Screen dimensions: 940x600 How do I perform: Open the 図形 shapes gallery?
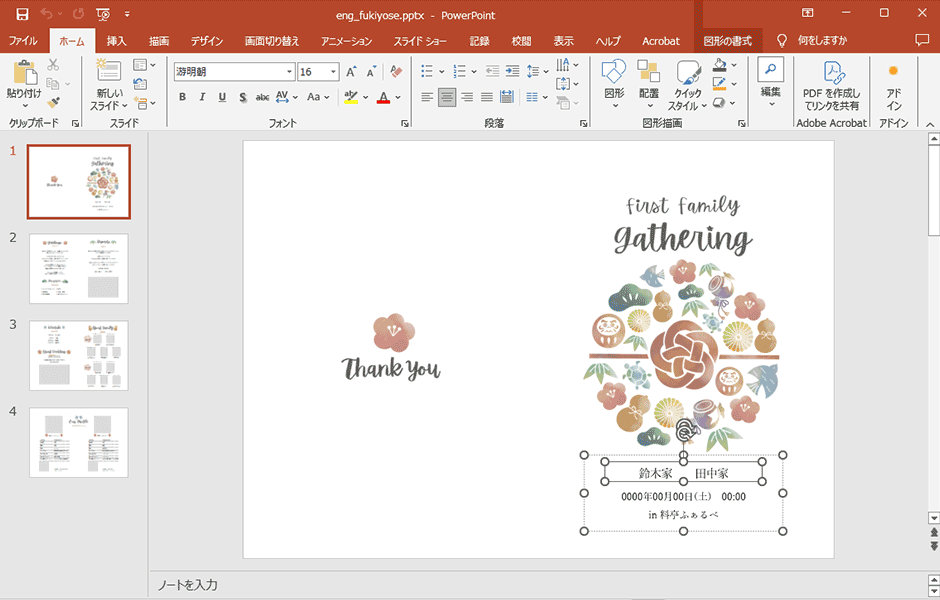[x=614, y=78]
